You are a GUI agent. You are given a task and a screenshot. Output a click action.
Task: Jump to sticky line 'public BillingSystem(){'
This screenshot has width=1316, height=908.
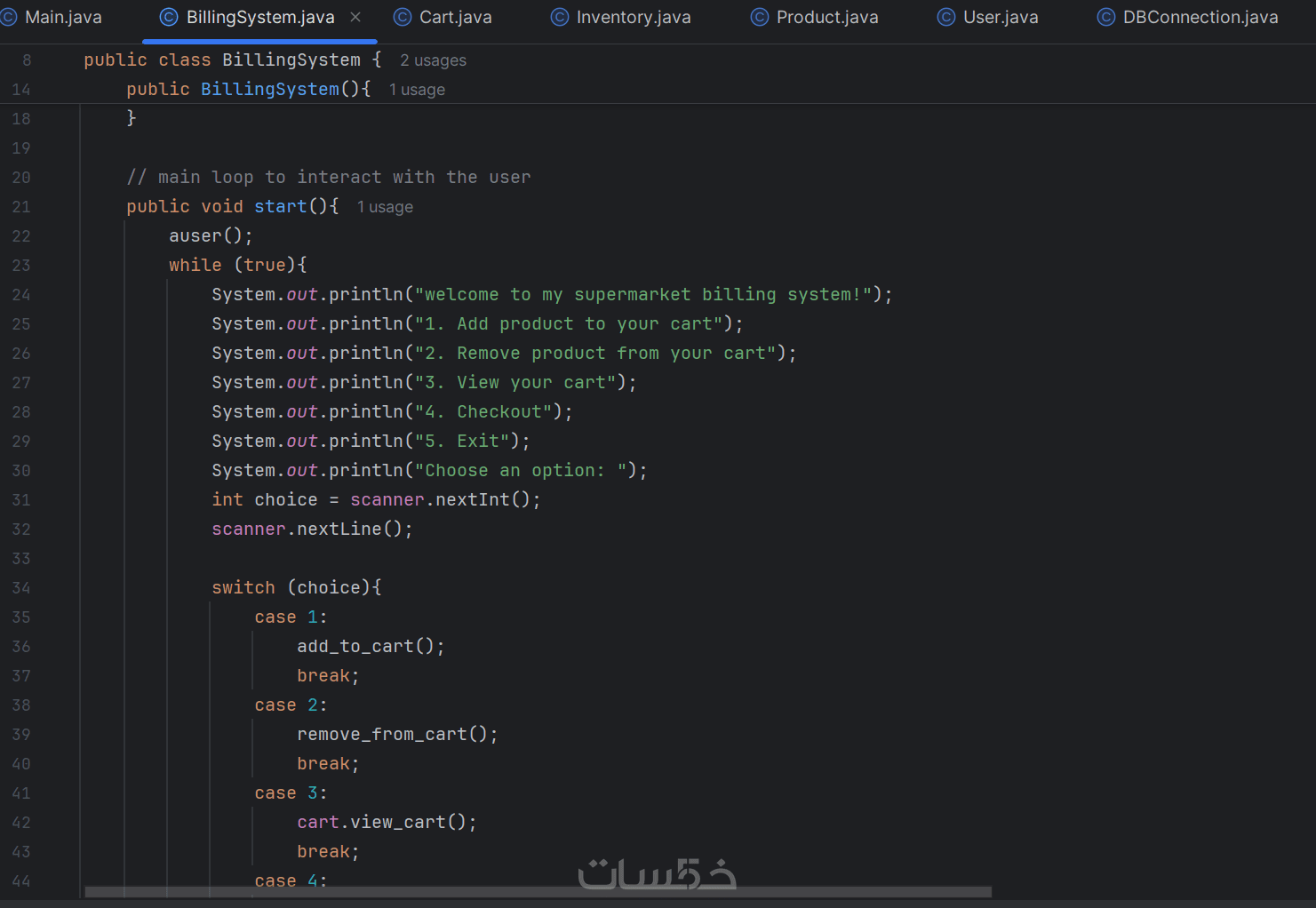point(249,90)
